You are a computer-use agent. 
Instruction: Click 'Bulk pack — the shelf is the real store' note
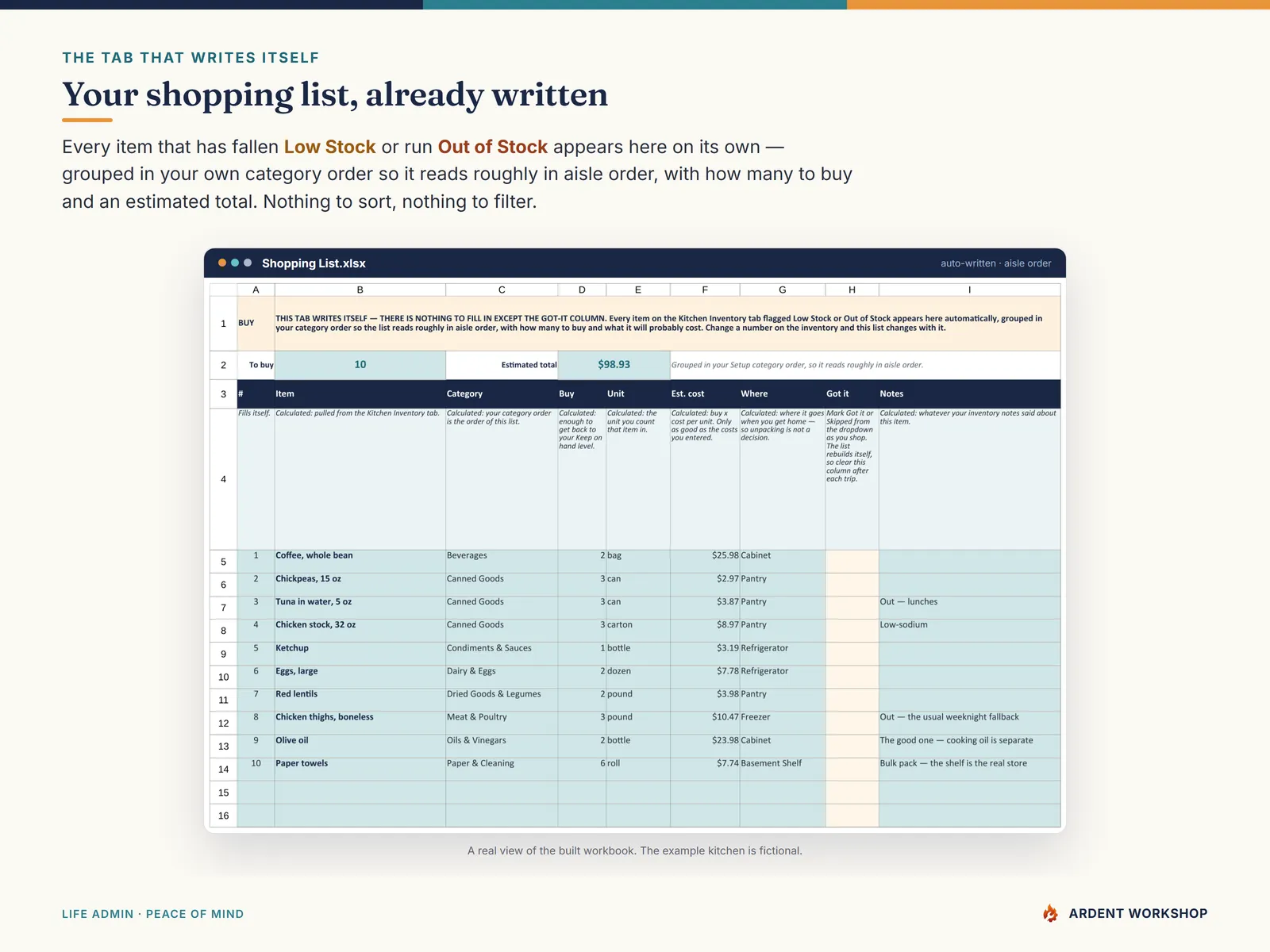969,770
